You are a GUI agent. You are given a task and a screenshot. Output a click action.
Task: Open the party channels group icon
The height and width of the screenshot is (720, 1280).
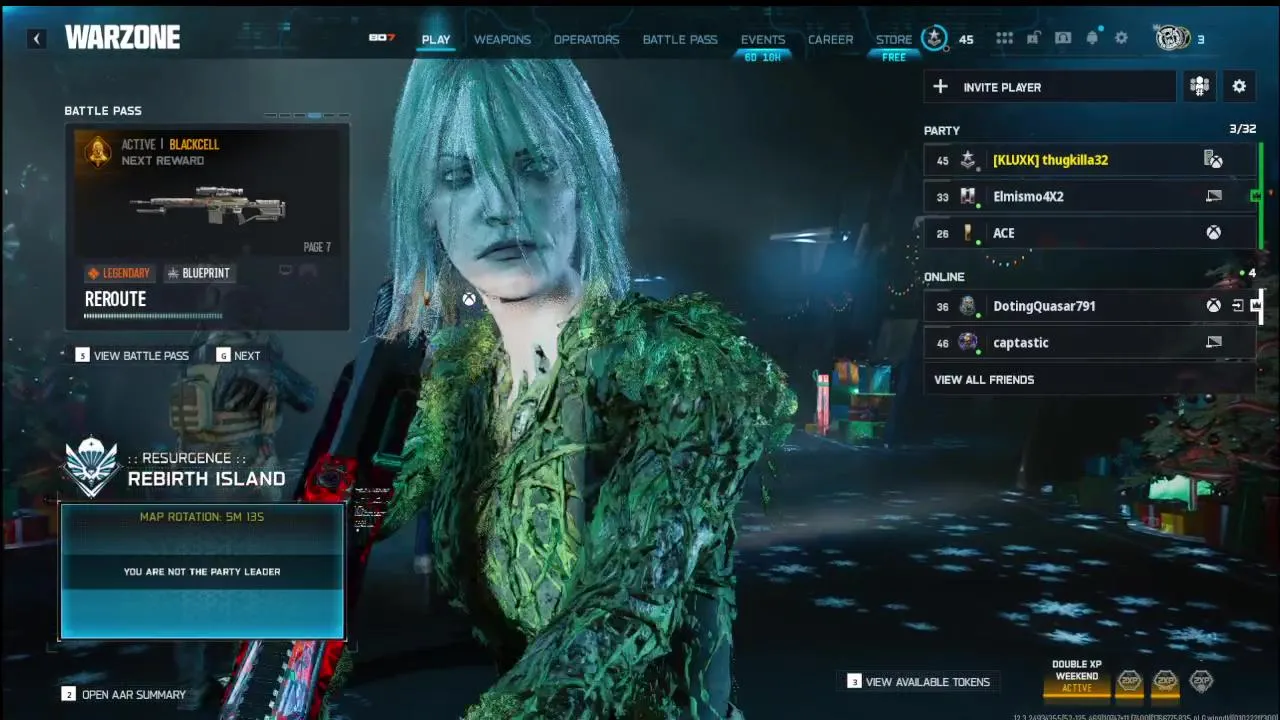click(1200, 87)
